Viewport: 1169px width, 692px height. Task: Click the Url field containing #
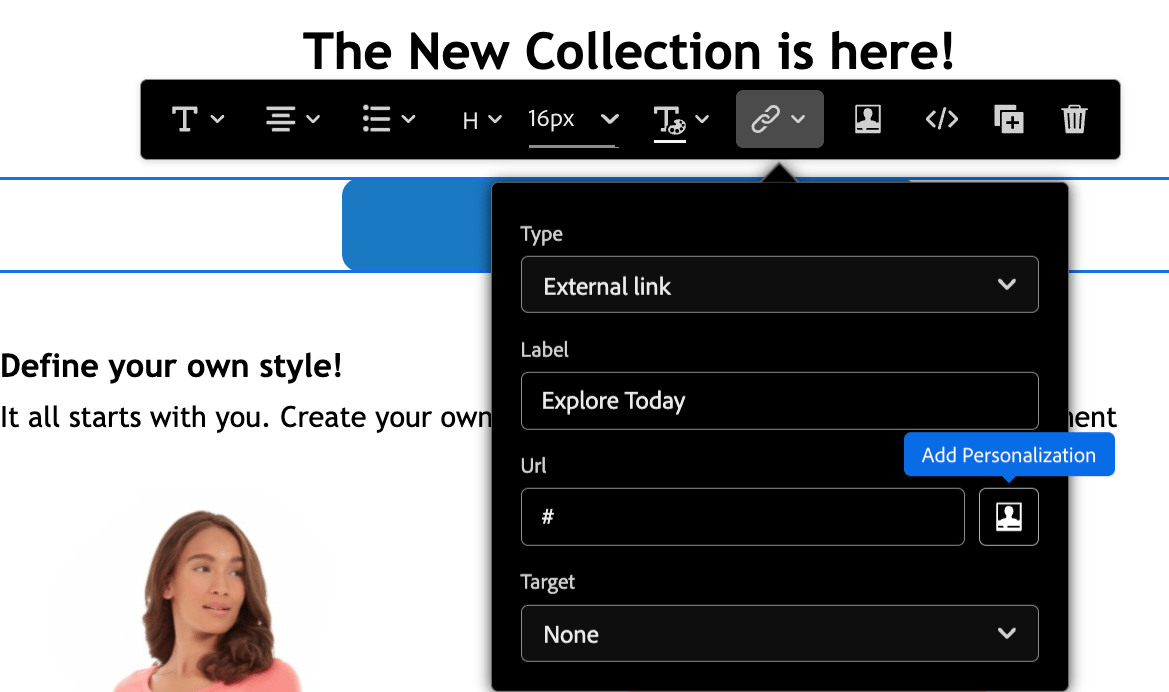(742, 517)
